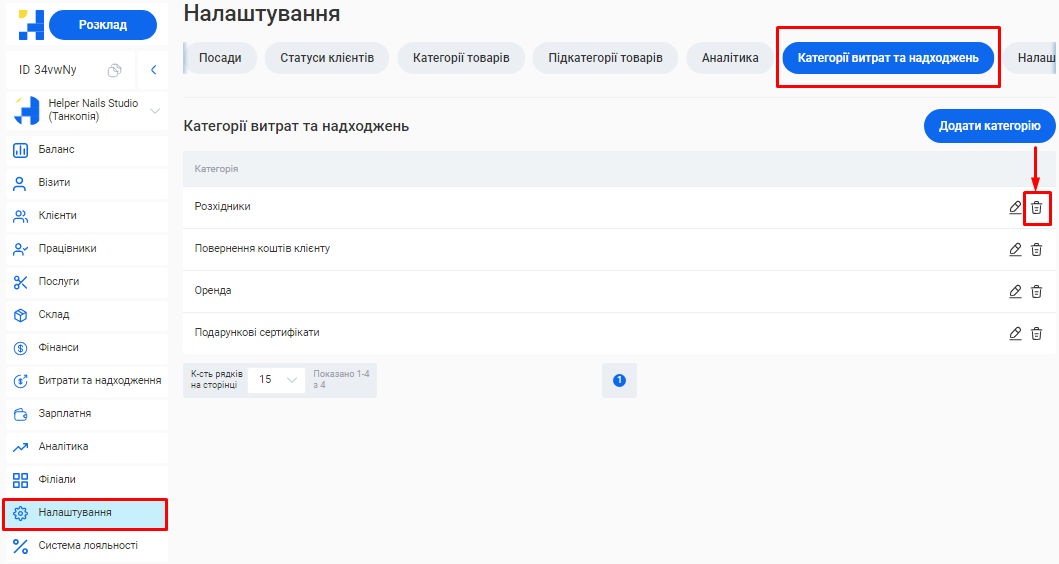The height and width of the screenshot is (564, 1059).
Task: Go to Система лояльності menu item
Action: tap(88, 546)
